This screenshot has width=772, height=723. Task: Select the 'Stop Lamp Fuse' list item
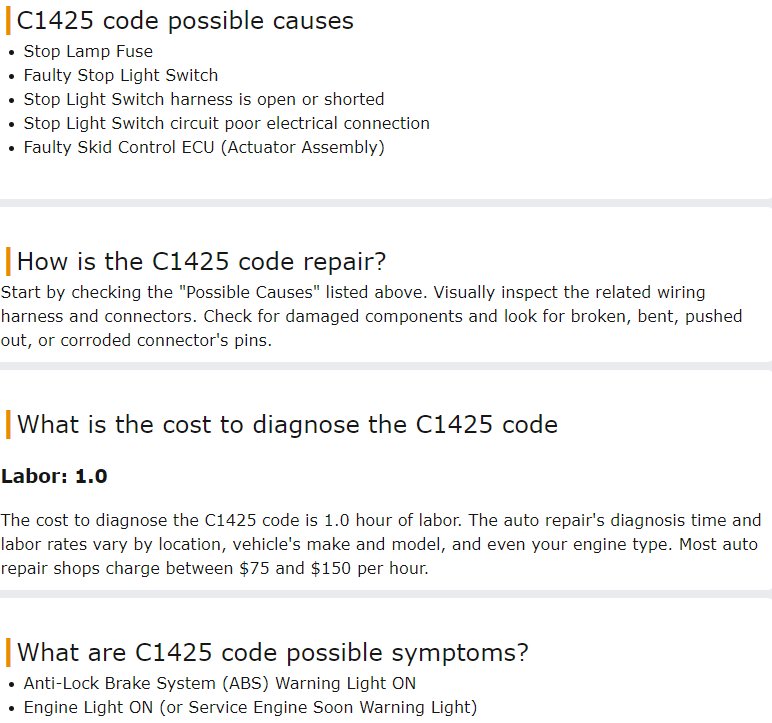[x=88, y=51]
